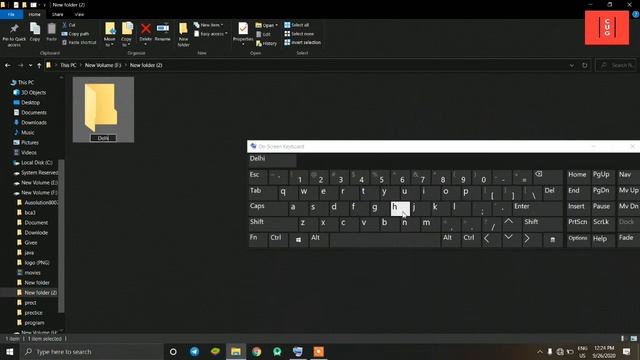
Task: Toggle the Fn key on keyboard
Action: coord(257,240)
